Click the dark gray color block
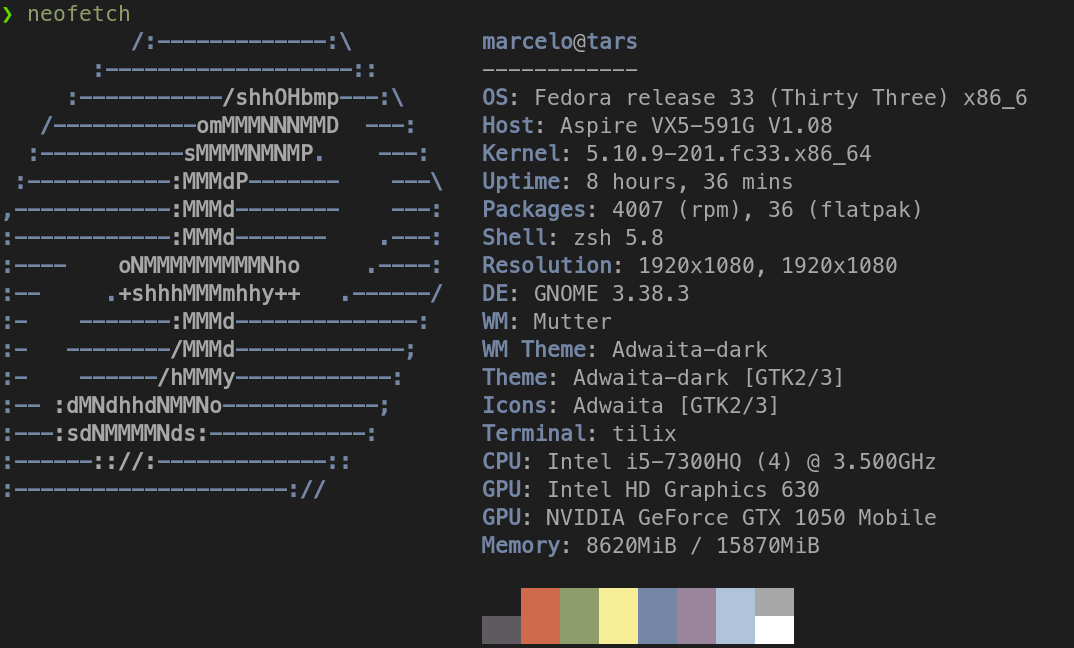The width and height of the screenshot is (1074, 648). 501,630
